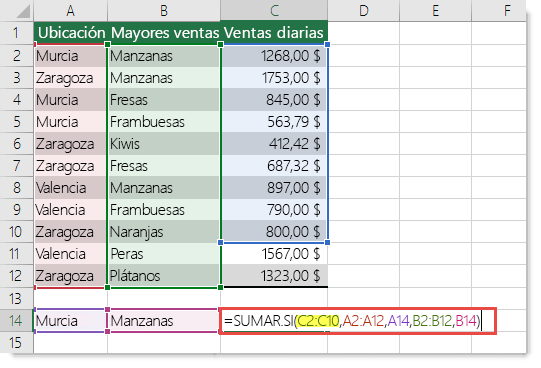541x368 pixels.
Task: Select Frambuesas cell in row 9
Action: click(x=164, y=210)
